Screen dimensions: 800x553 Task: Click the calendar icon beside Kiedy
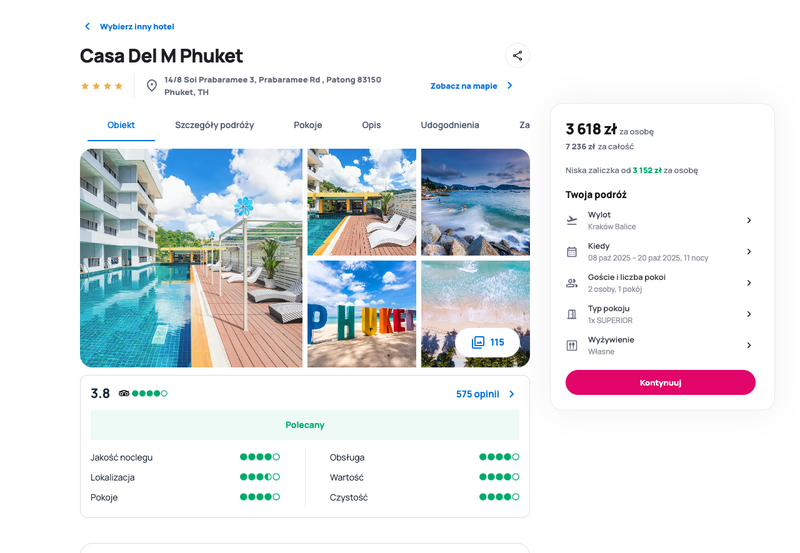tap(572, 252)
